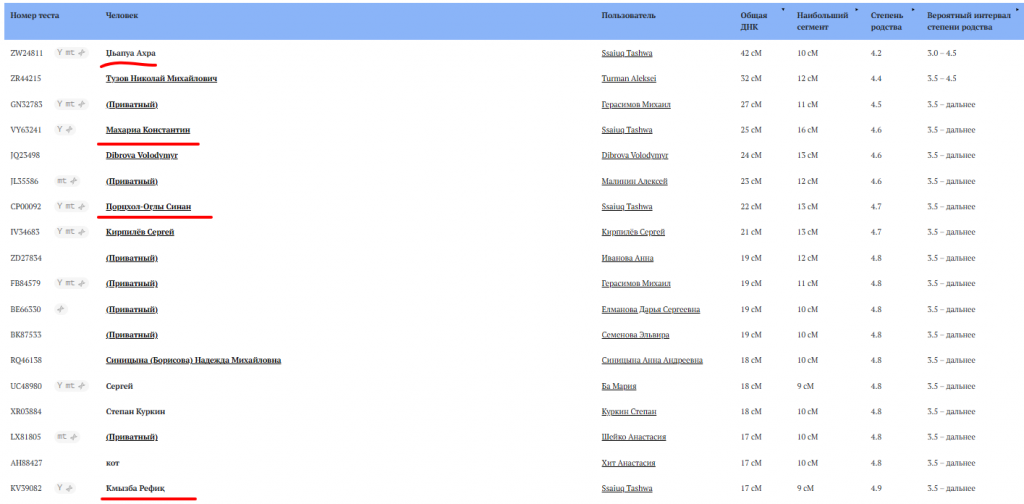This screenshot has height=504, width=1024.
Task: Click the Y mt badge beside CP00092
Action: (x=70, y=206)
